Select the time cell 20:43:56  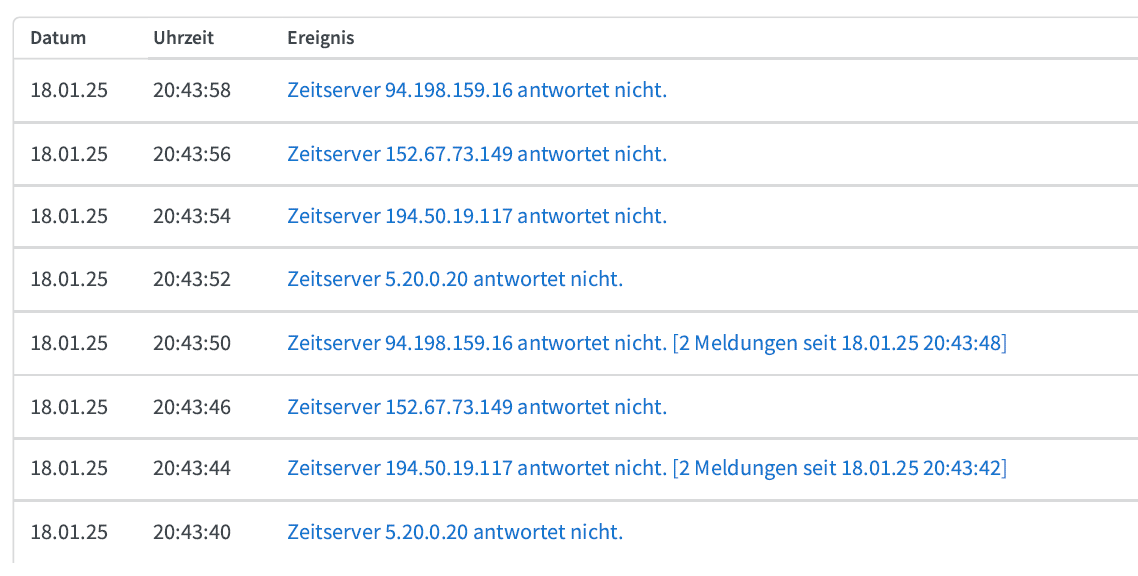[192, 154]
